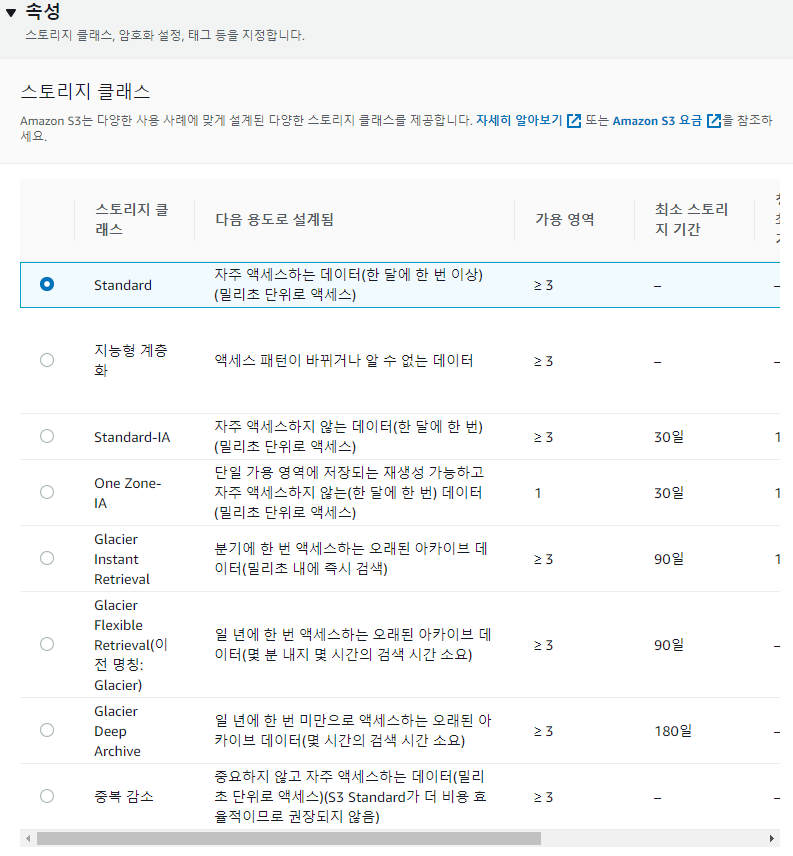The height and width of the screenshot is (856, 793).
Task: Click the scroll right arrow of horizontal scrollbar
Action: [x=772, y=839]
